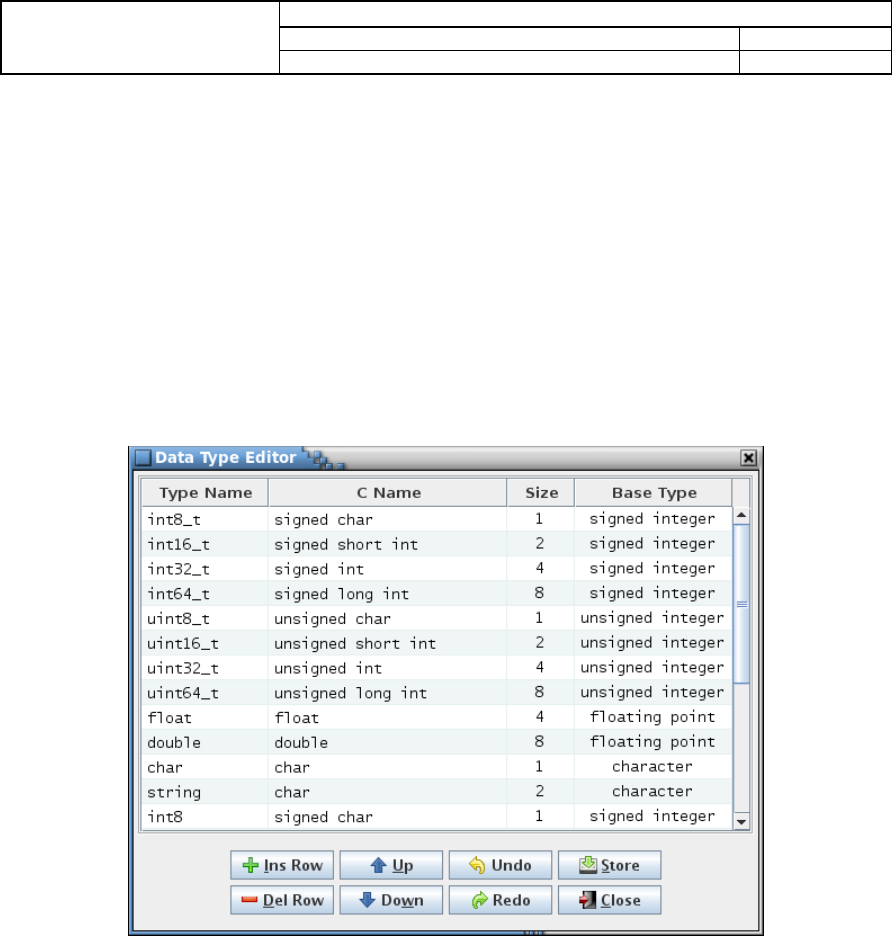Click the size cell of string row
The height and width of the screenshot is (936, 892).
(541, 792)
